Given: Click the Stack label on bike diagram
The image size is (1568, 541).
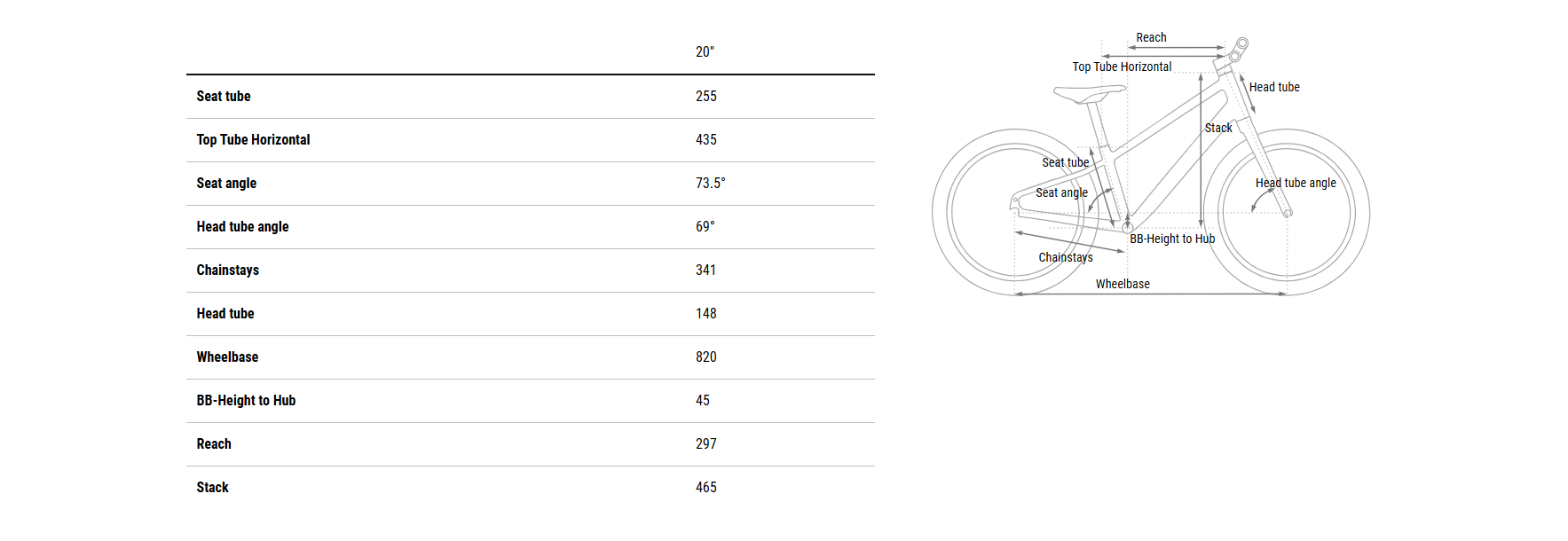Looking at the screenshot, I should [1218, 128].
